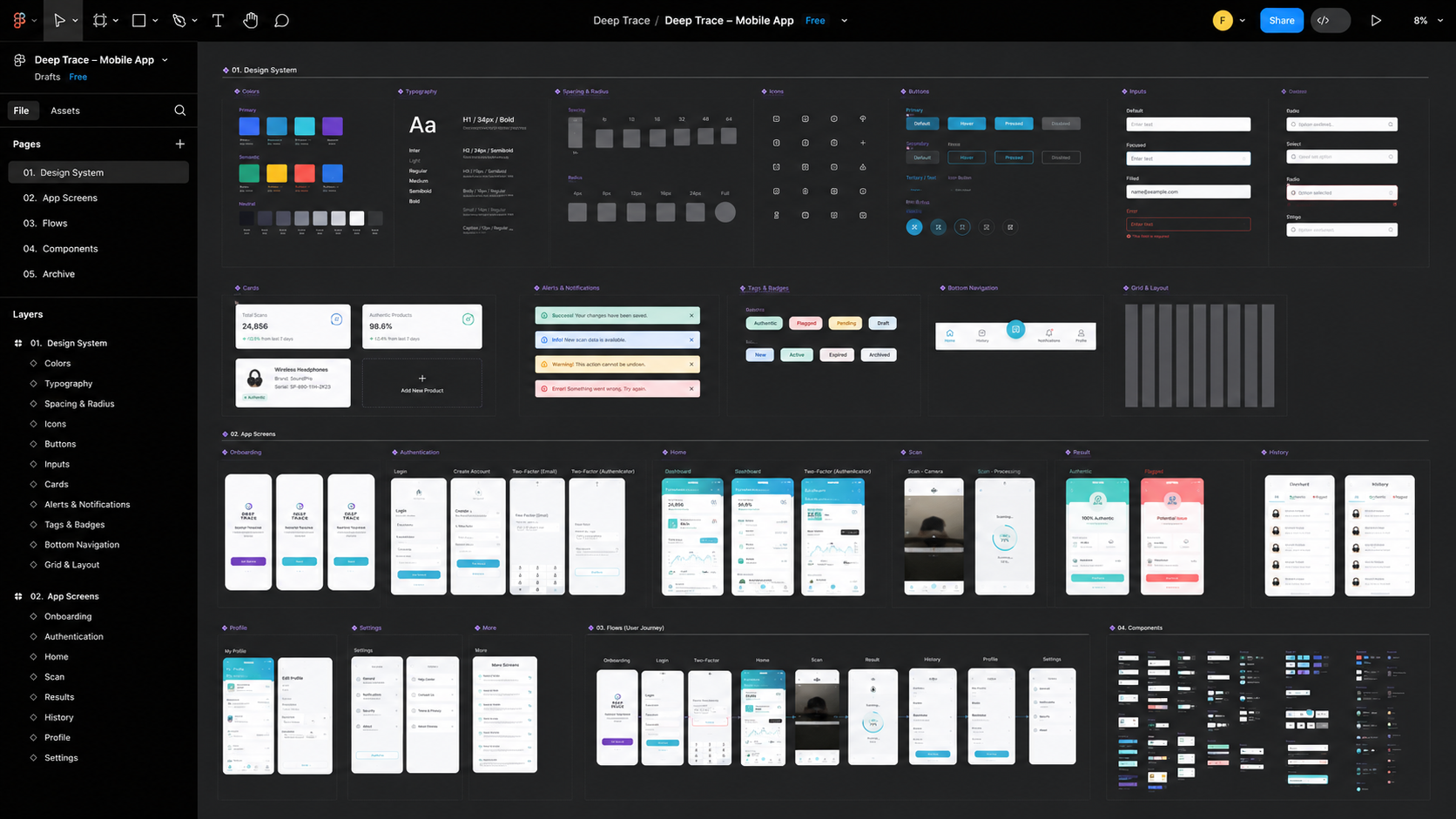This screenshot has height=819, width=1456.
Task: Select the Hand tool
Action: point(250,20)
